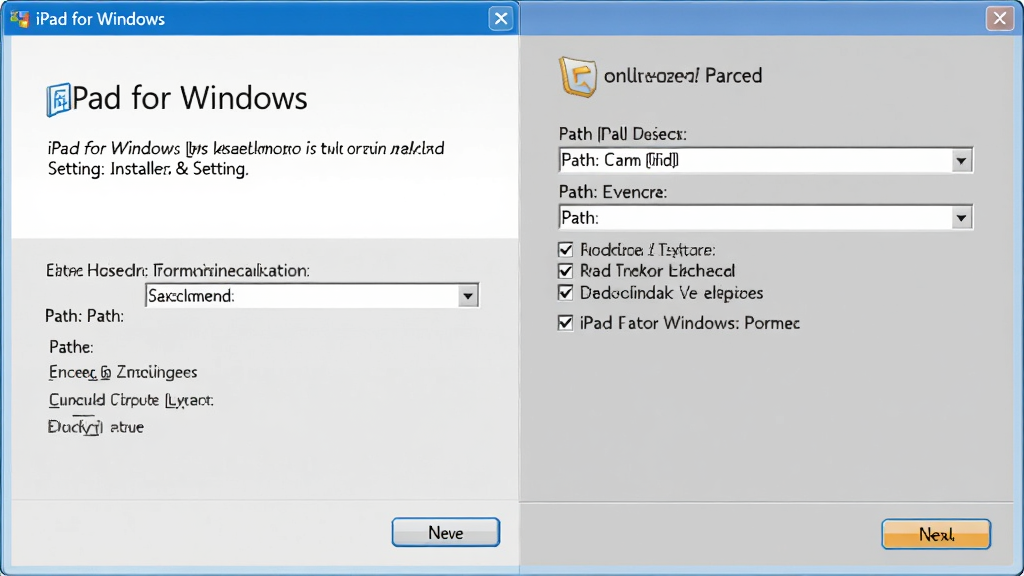
Task: Click the large 'iPad for Windows' heading
Action: coord(189,99)
